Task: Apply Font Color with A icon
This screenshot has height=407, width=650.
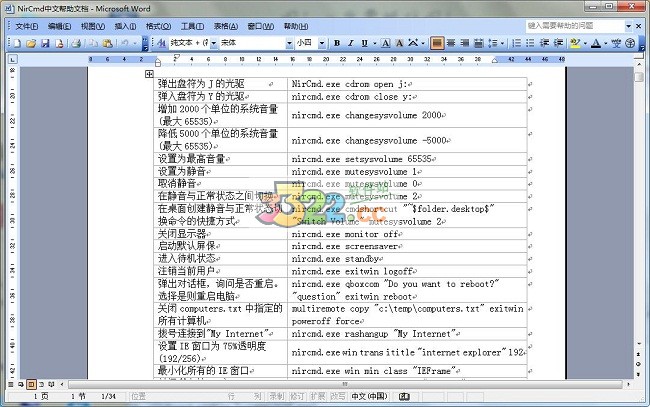Action: (x=596, y=43)
